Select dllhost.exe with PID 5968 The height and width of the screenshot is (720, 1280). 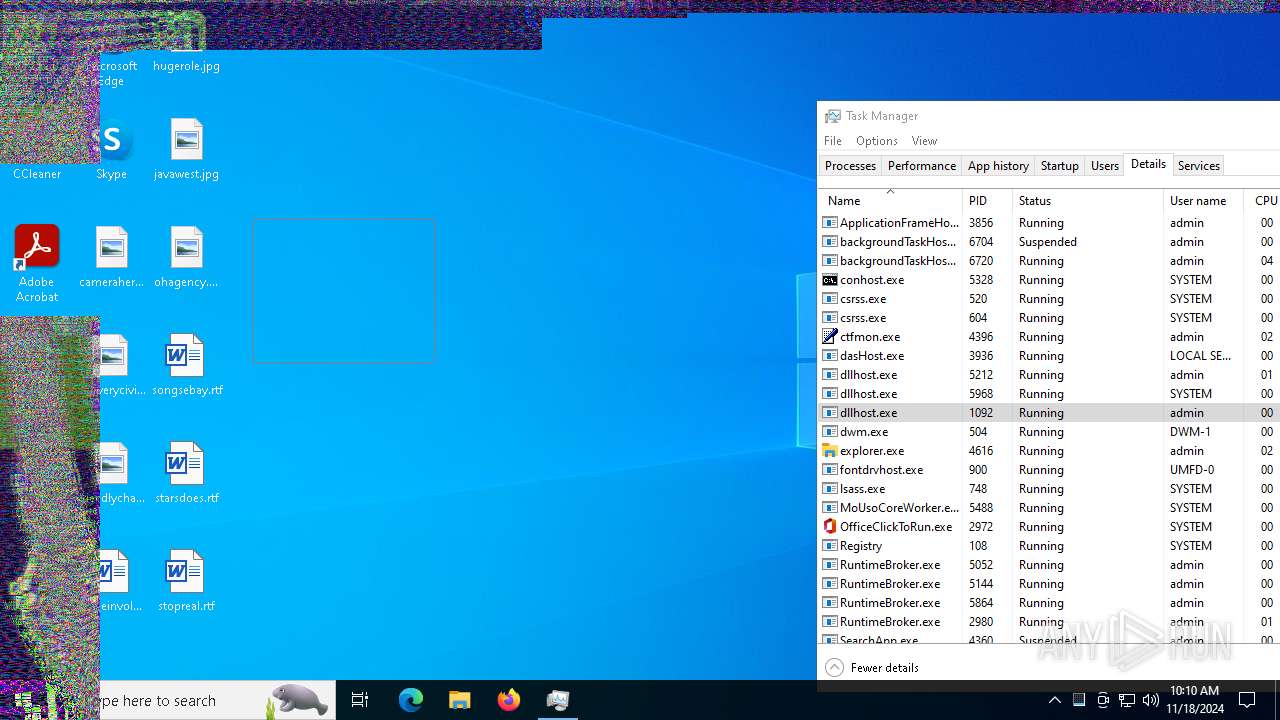click(x=1049, y=394)
